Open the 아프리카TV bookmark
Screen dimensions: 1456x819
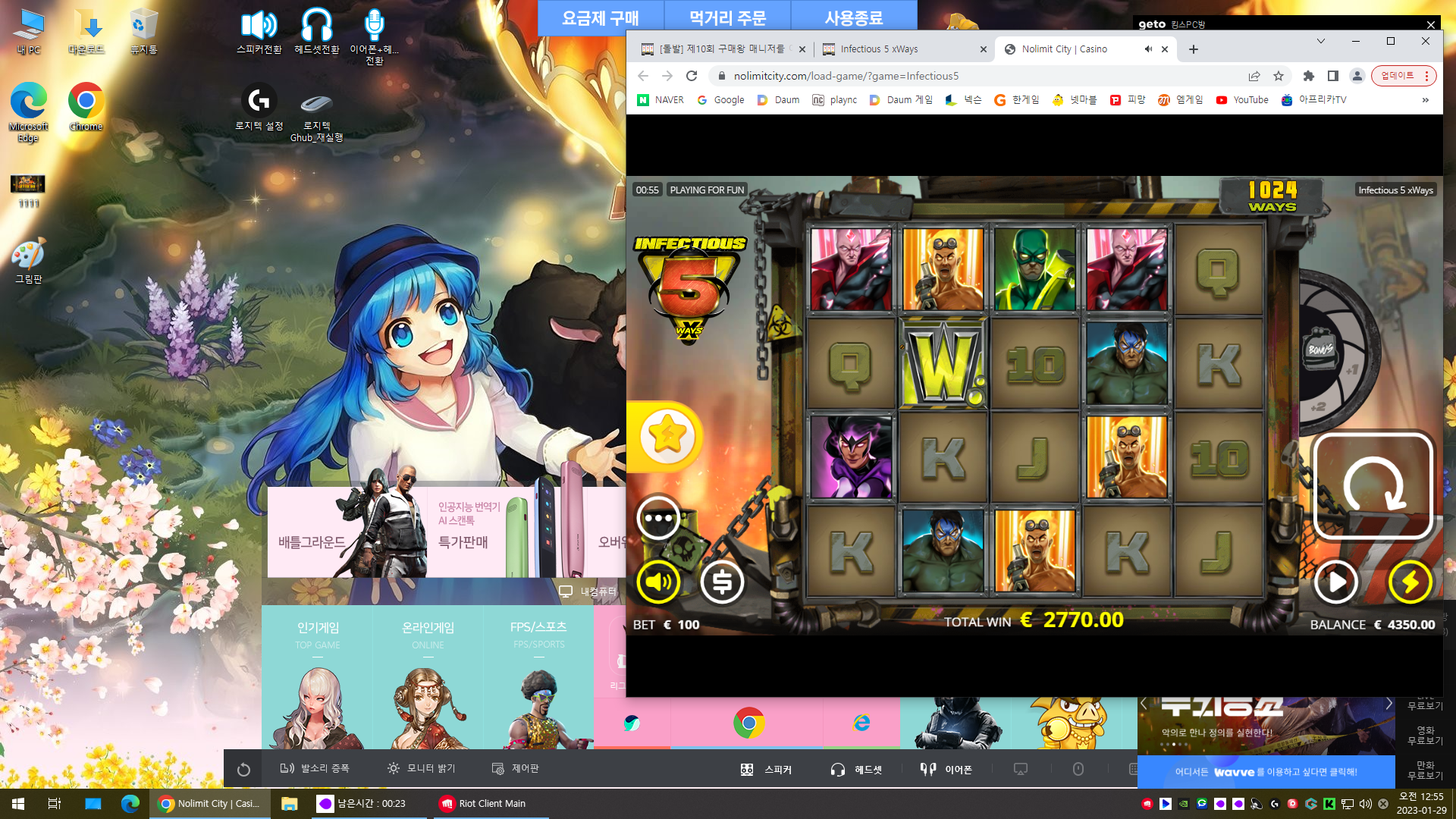1314,100
